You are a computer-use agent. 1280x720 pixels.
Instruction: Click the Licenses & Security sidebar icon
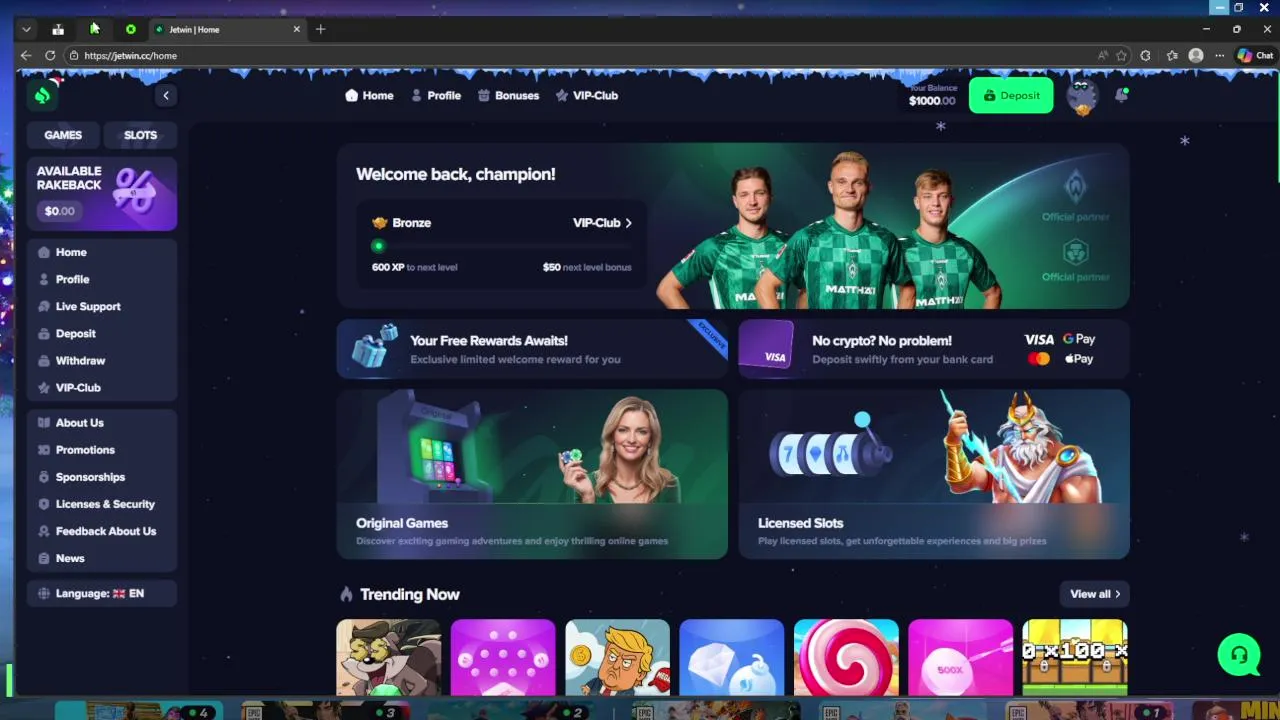pyautogui.click(x=44, y=504)
